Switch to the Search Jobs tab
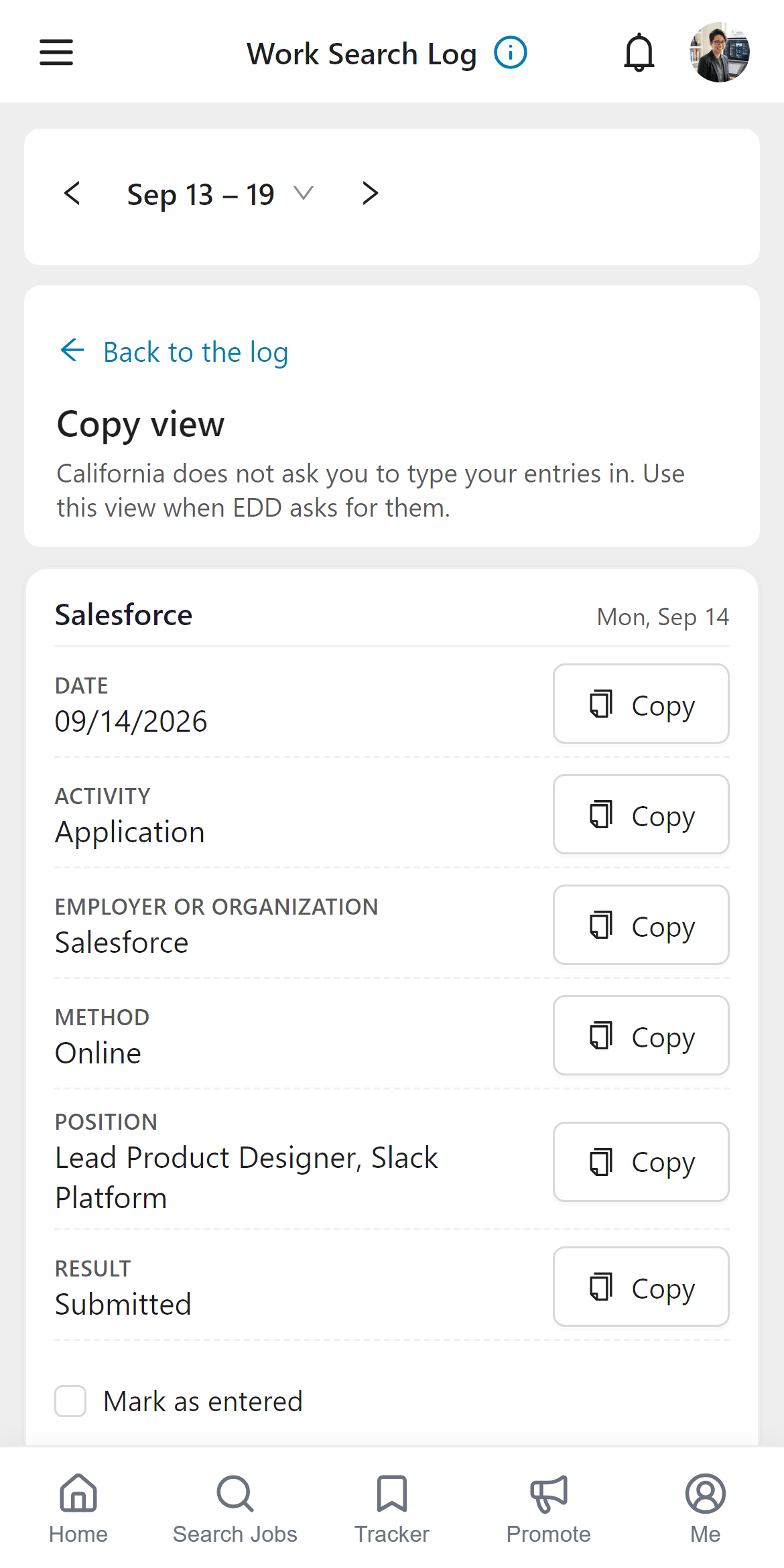 (x=235, y=1508)
